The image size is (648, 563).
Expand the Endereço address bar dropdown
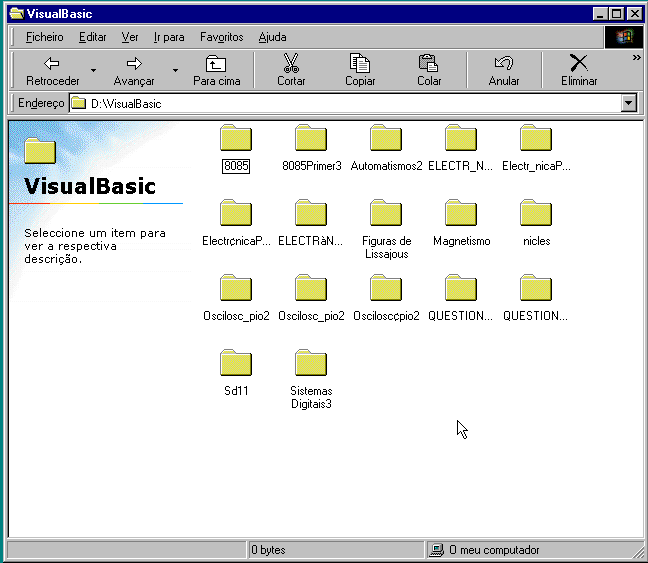628,103
